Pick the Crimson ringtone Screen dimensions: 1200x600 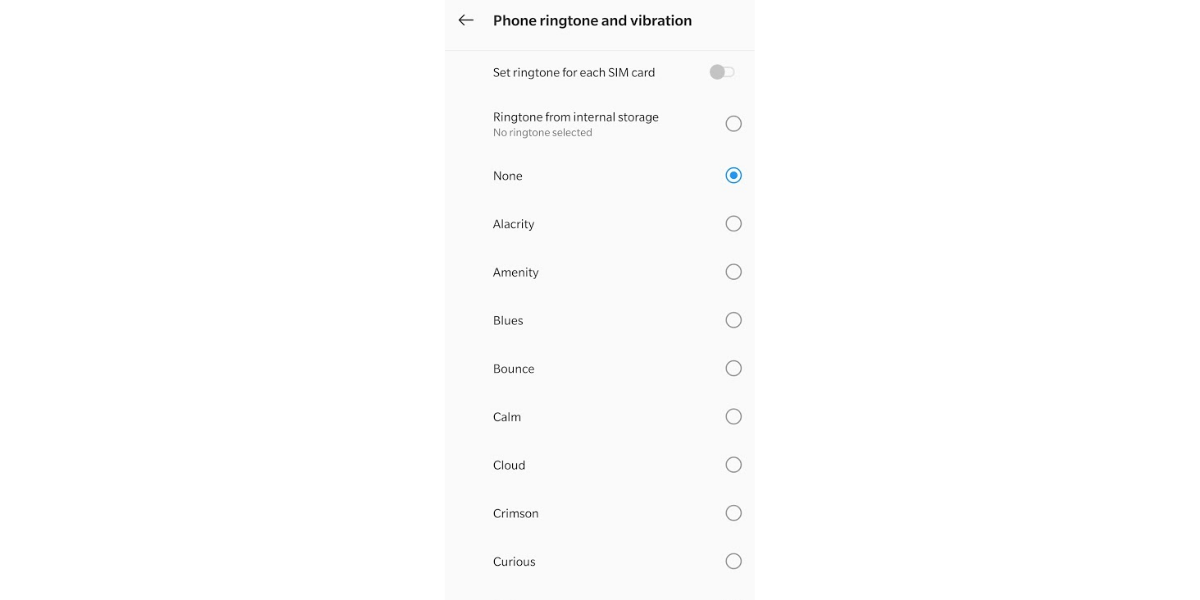(733, 513)
